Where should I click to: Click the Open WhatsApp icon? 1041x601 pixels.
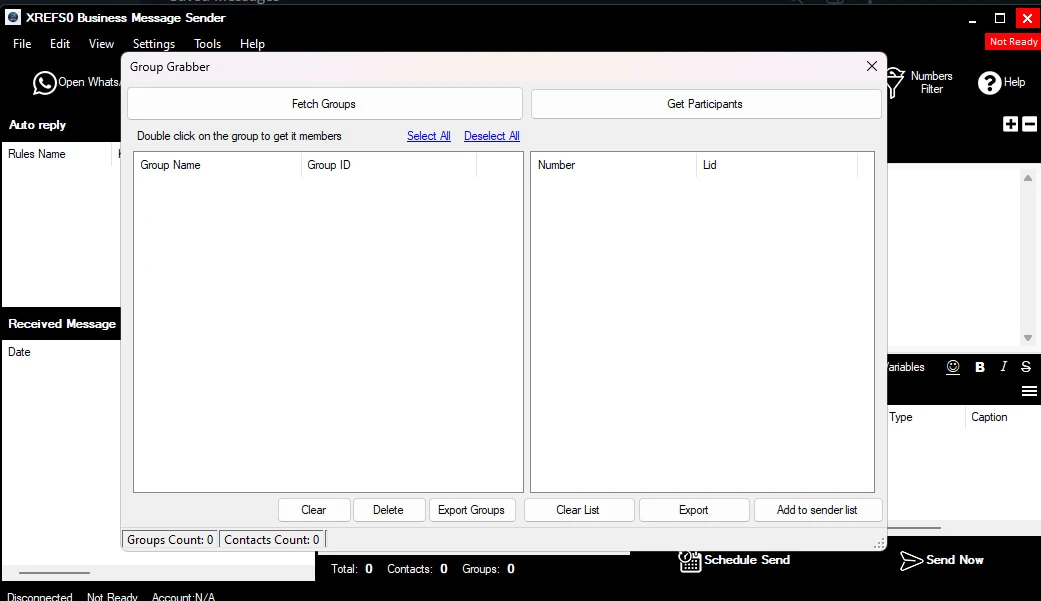pos(44,83)
